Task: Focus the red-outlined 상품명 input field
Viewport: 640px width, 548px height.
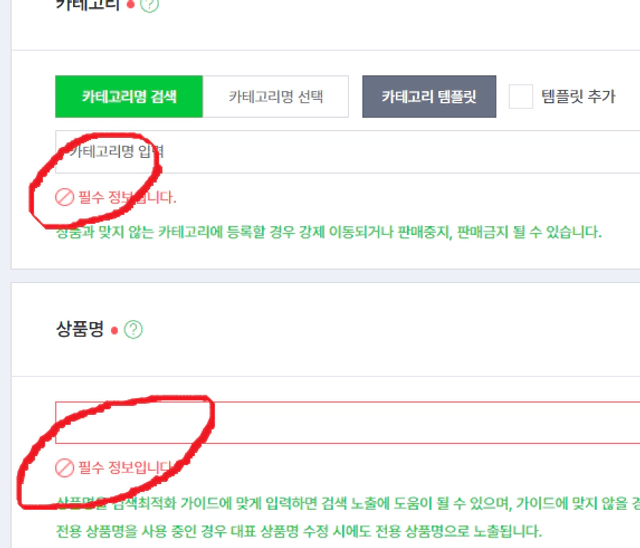Action: click(x=348, y=423)
